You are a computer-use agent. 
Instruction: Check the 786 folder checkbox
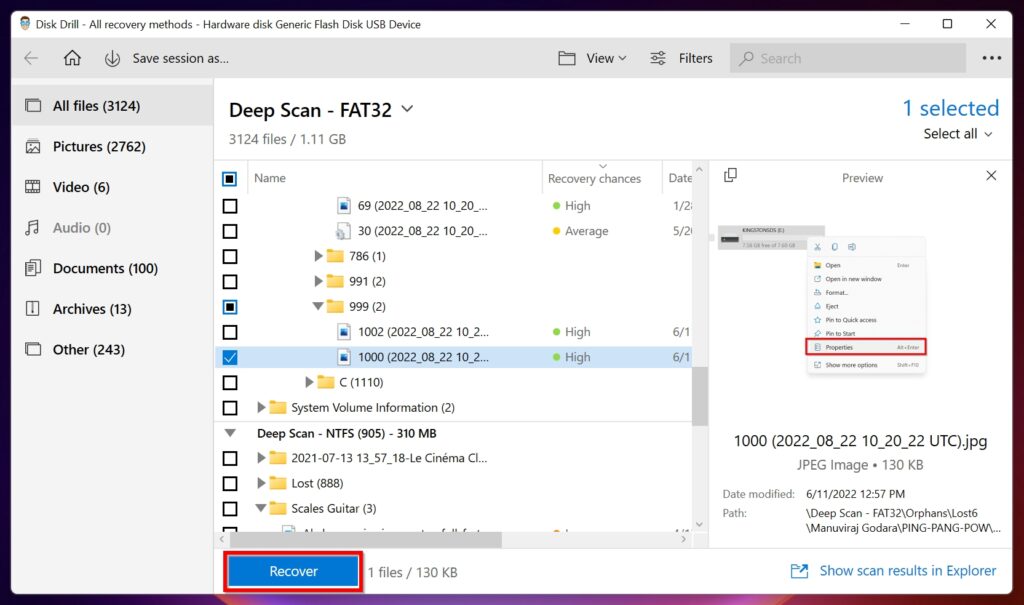pyautogui.click(x=230, y=256)
